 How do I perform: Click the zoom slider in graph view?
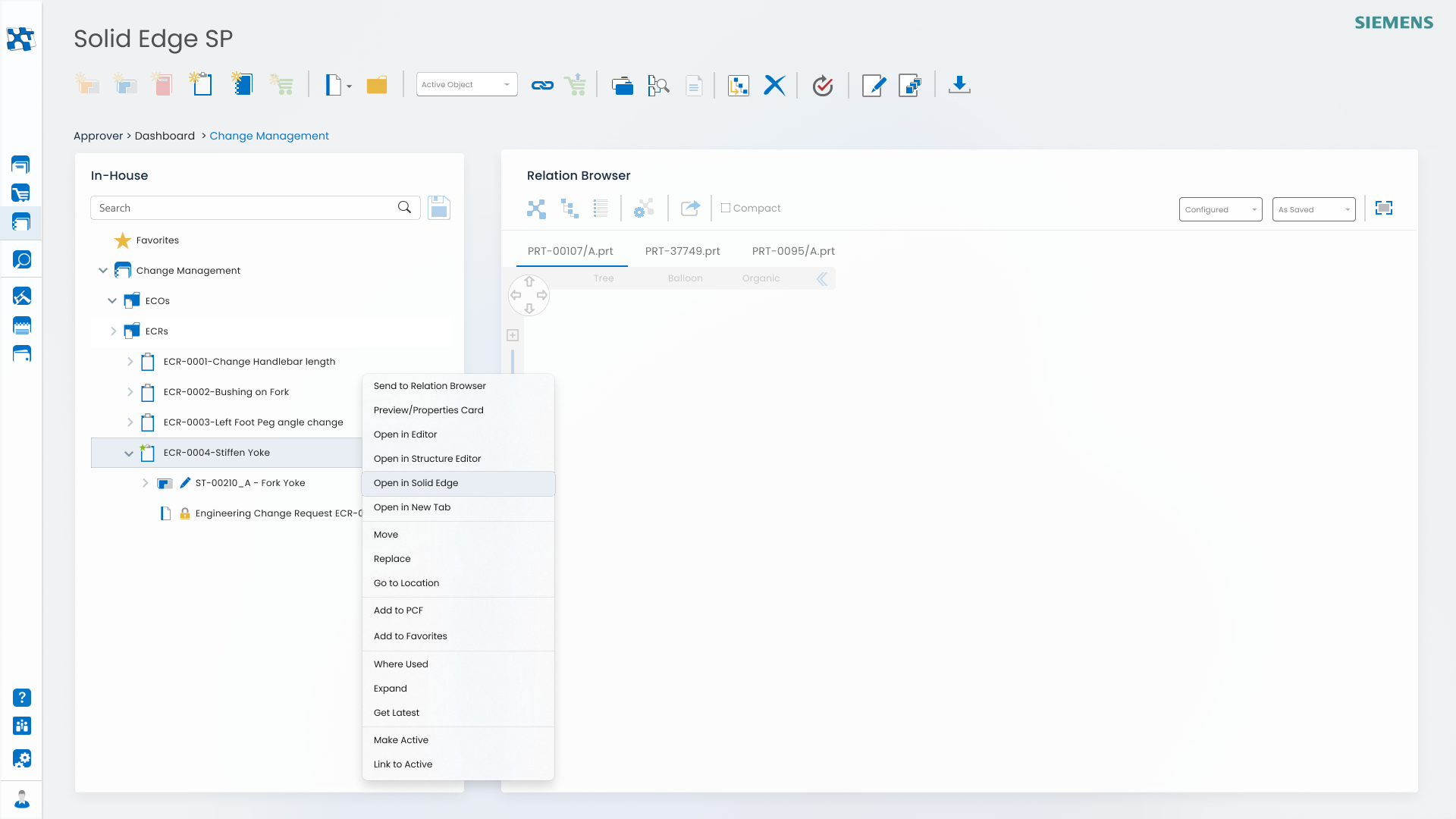513,362
